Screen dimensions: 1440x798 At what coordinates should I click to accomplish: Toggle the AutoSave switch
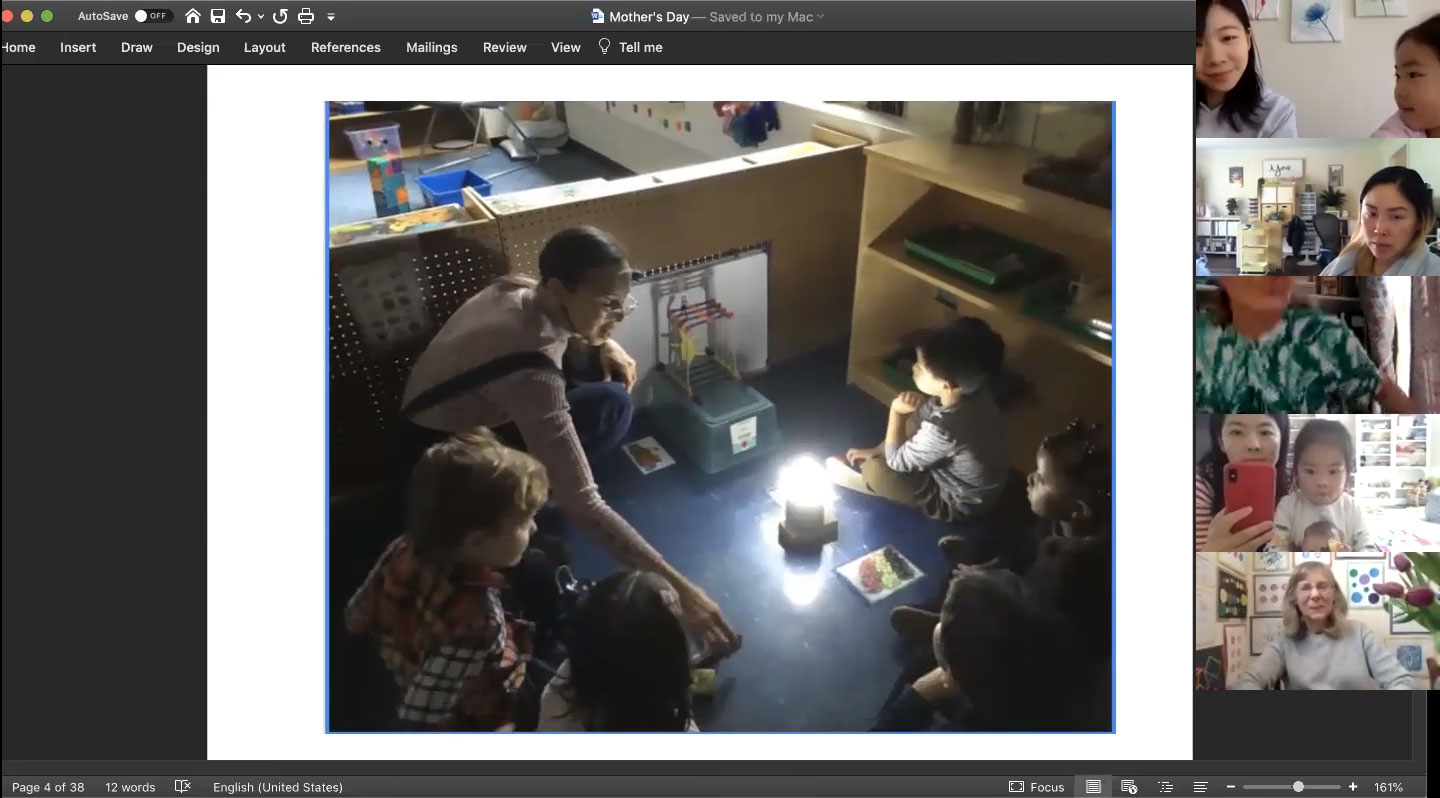coord(153,16)
